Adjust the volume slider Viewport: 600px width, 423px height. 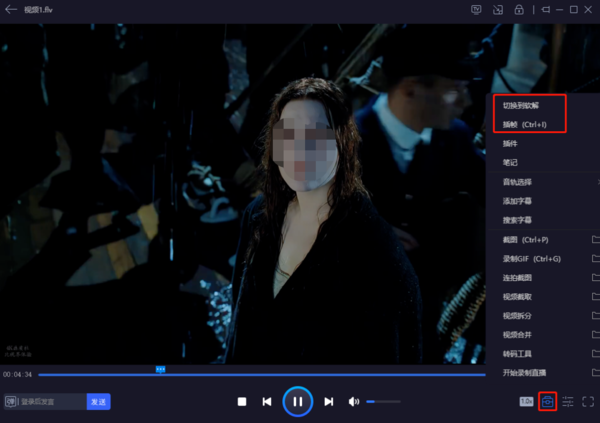pos(383,402)
